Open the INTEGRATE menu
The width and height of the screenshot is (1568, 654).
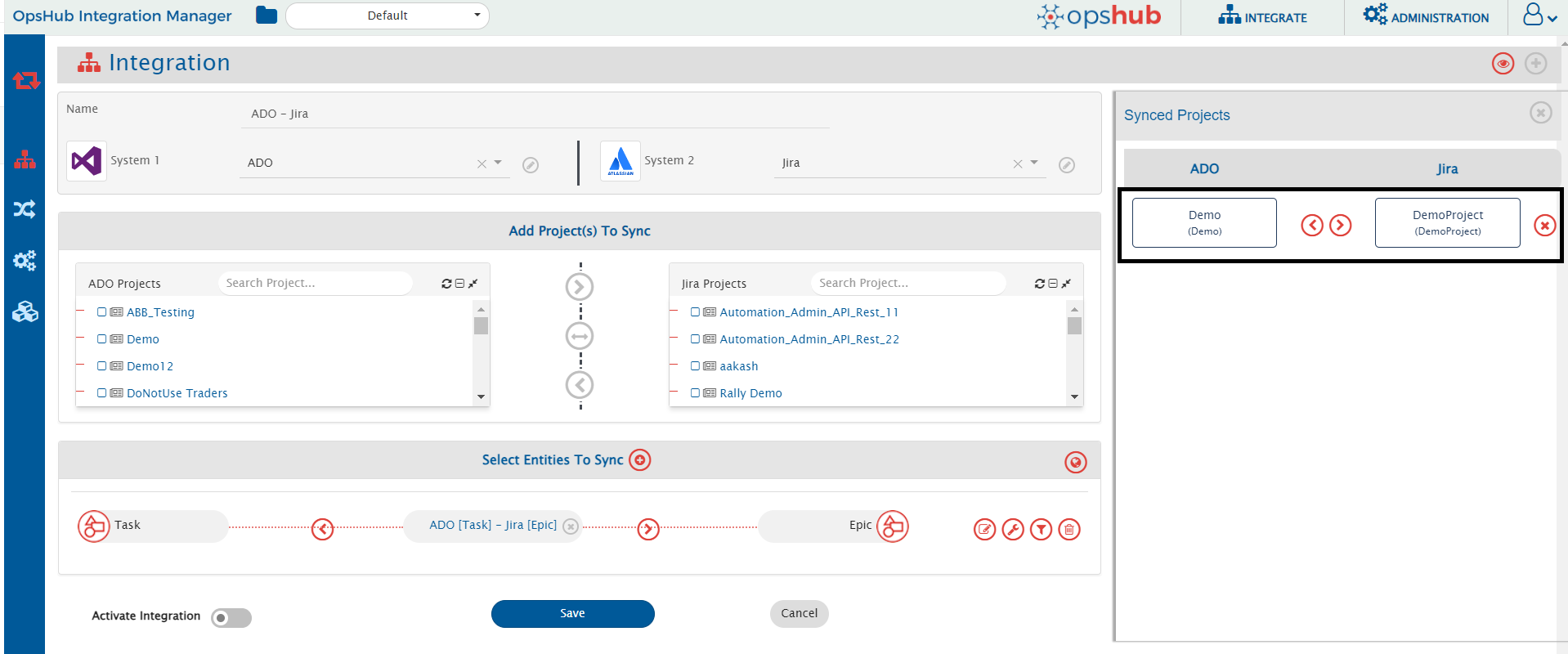(x=1263, y=17)
